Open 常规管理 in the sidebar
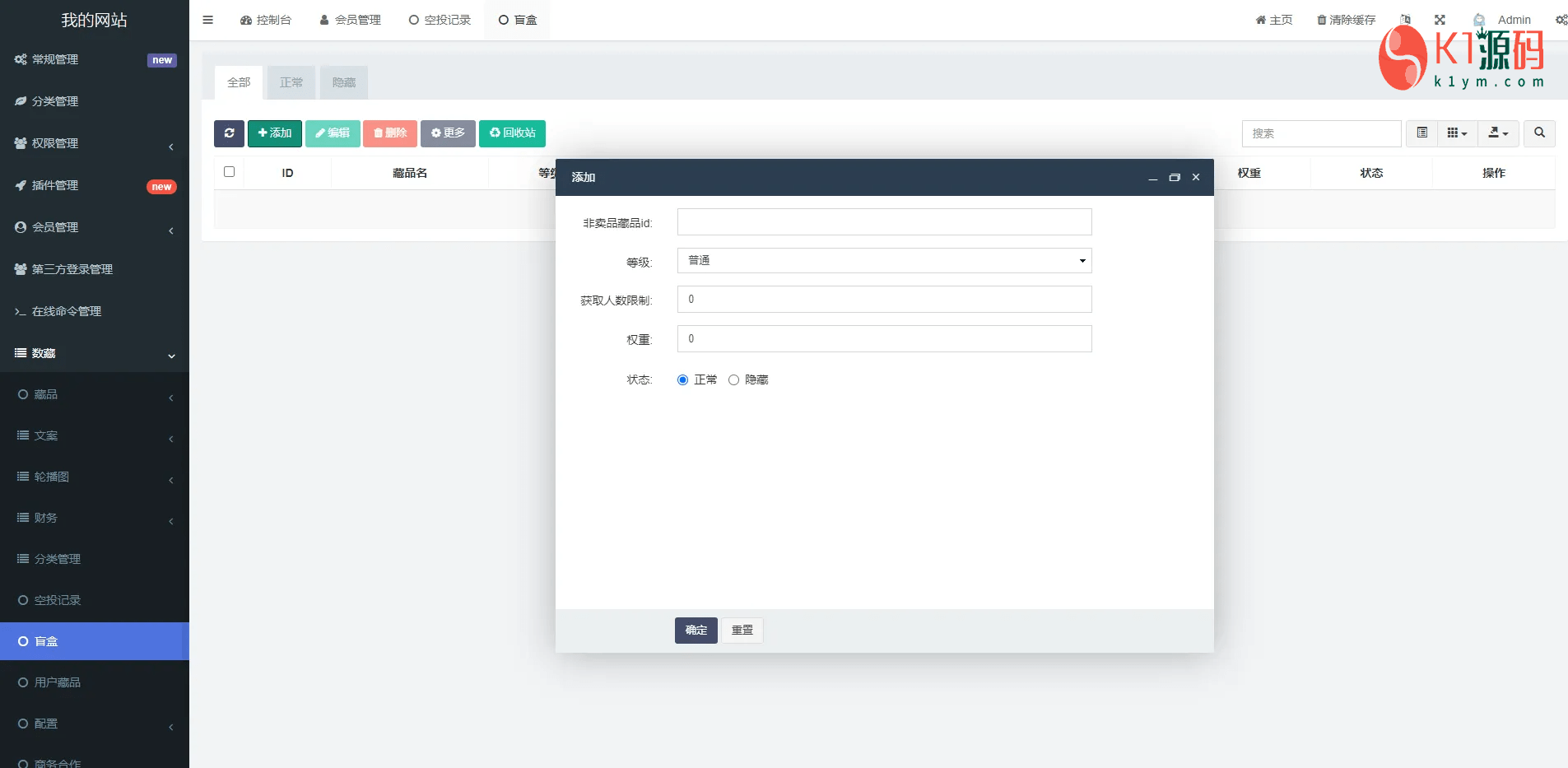 pos(95,59)
